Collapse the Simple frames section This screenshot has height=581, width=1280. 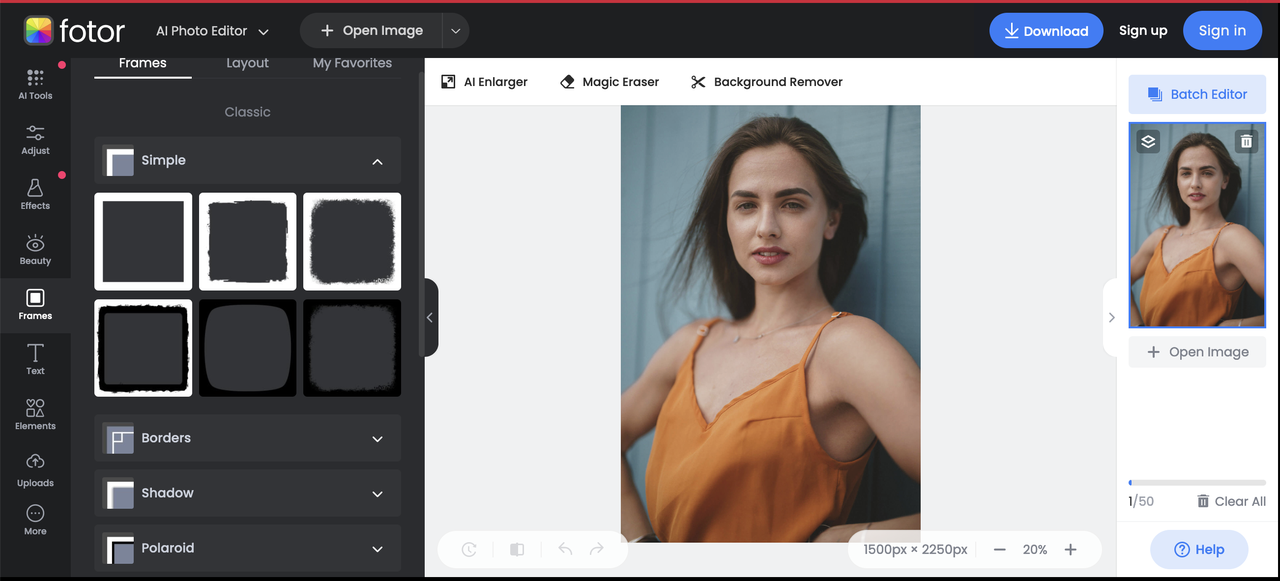point(377,161)
